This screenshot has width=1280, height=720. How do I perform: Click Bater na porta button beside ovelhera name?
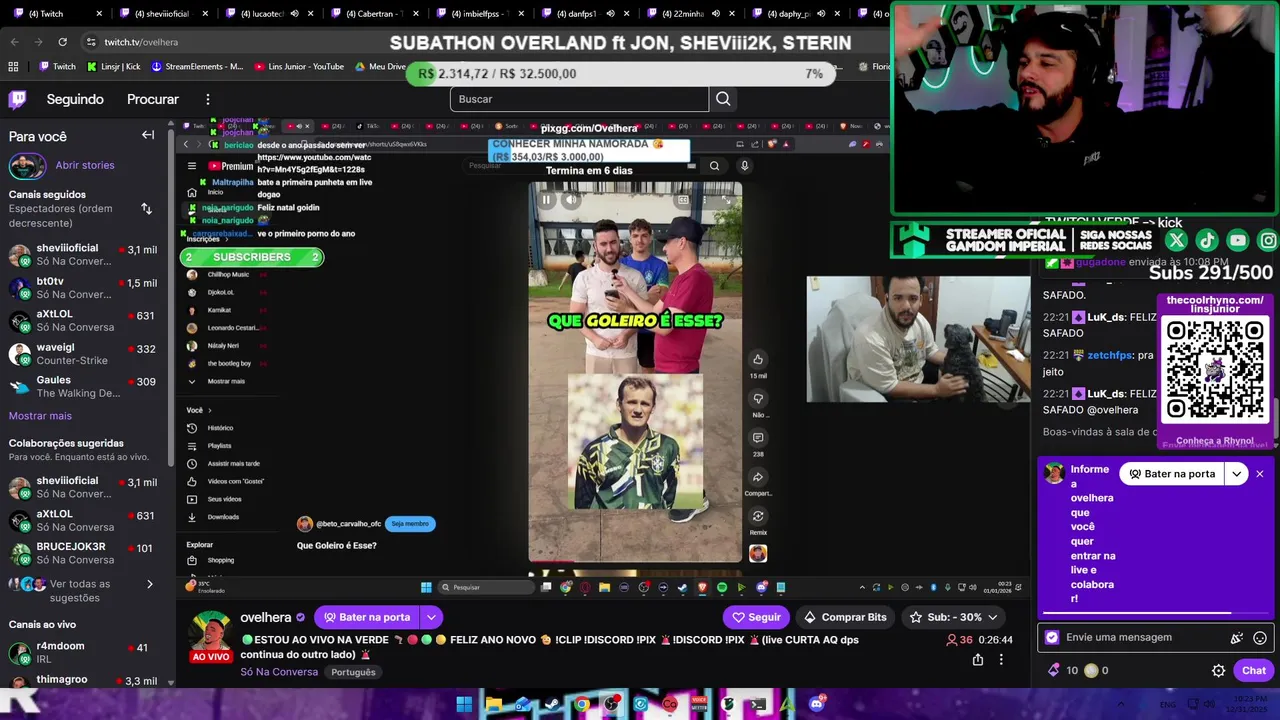tap(365, 617)
